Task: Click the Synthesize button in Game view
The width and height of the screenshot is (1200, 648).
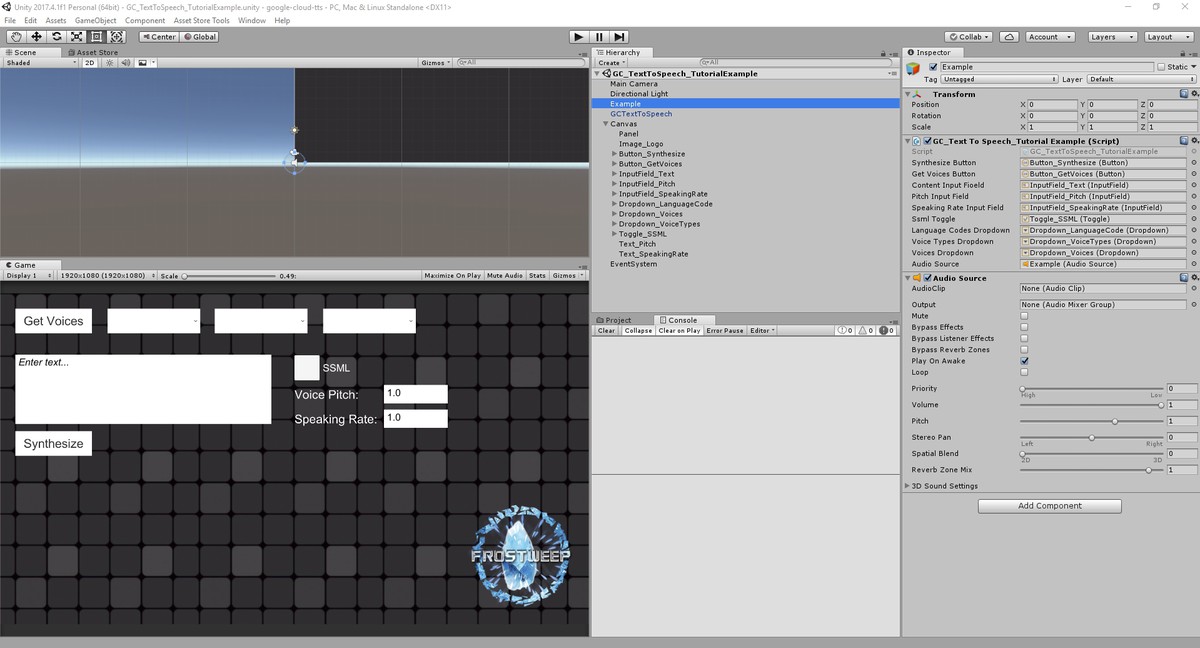Action: click(53, 443)
